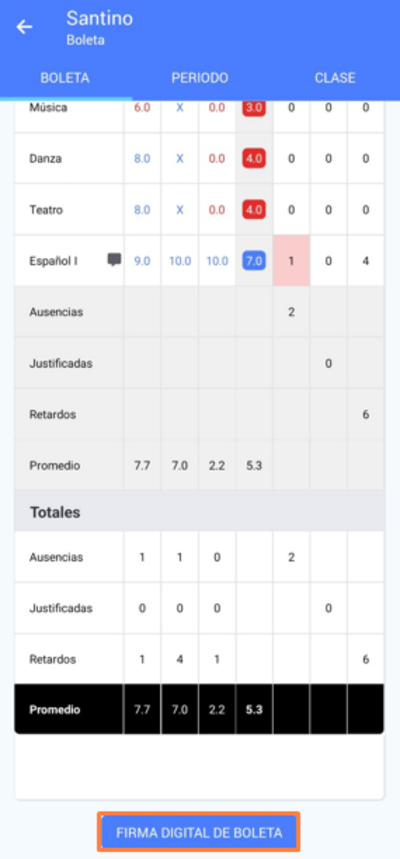Click the blue 7.0 badge for Español I

[x=254, y=261]
